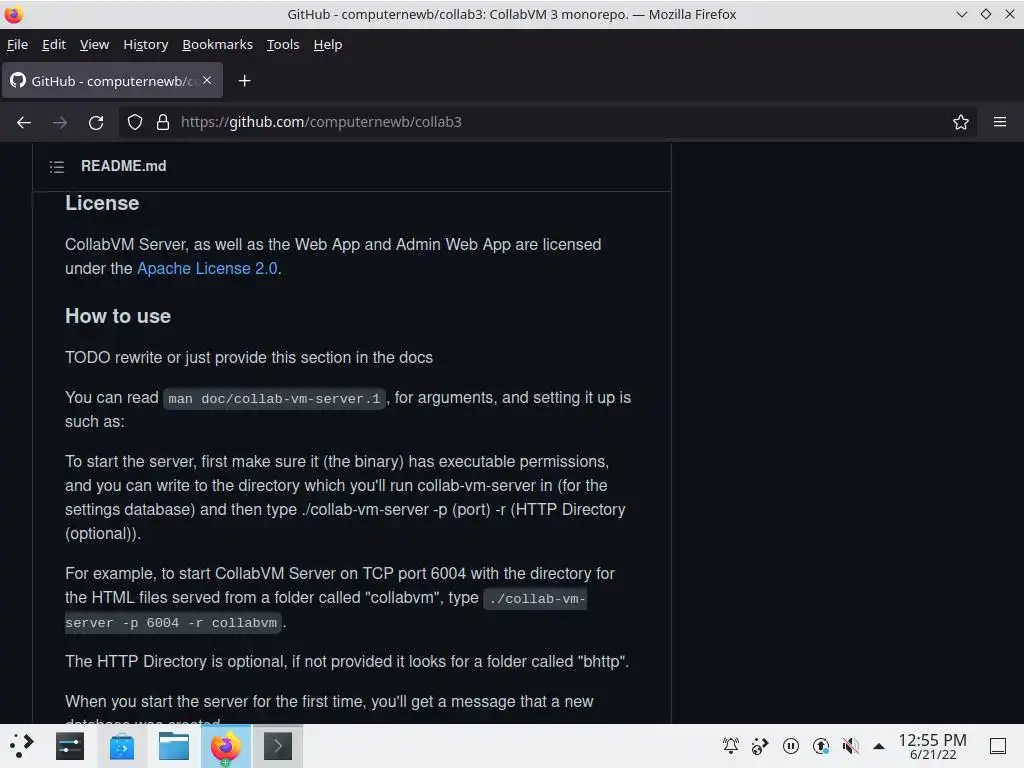Image resolution: width=1024 pixels, height=768 pixels.
Task: Open the History menu
Action: [146, 44]
